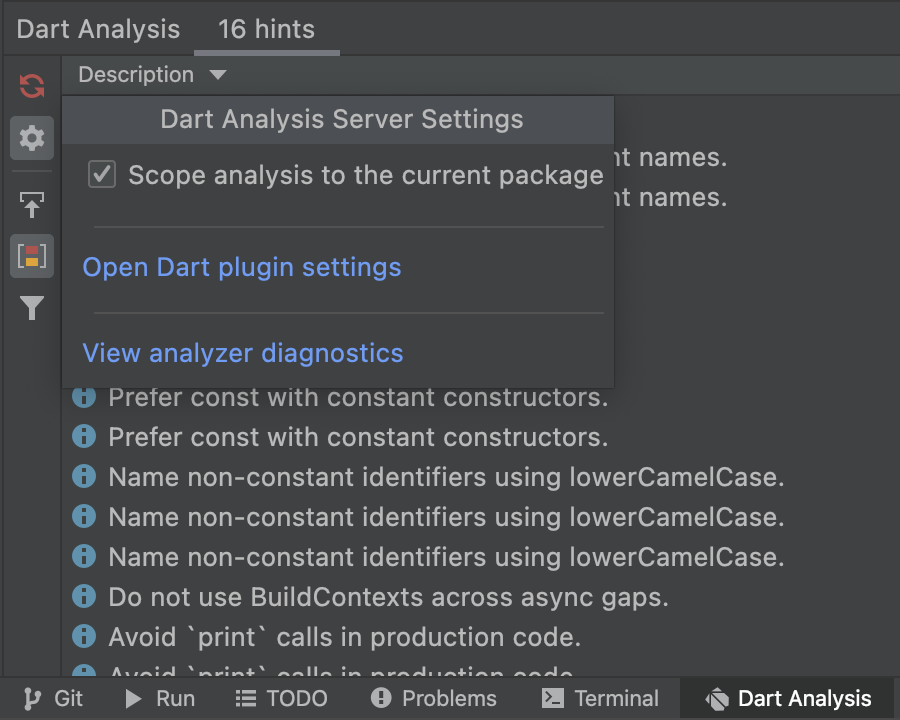Click the Description column header
The height and width of the screenshot is (720, 900).
[136, 75]
